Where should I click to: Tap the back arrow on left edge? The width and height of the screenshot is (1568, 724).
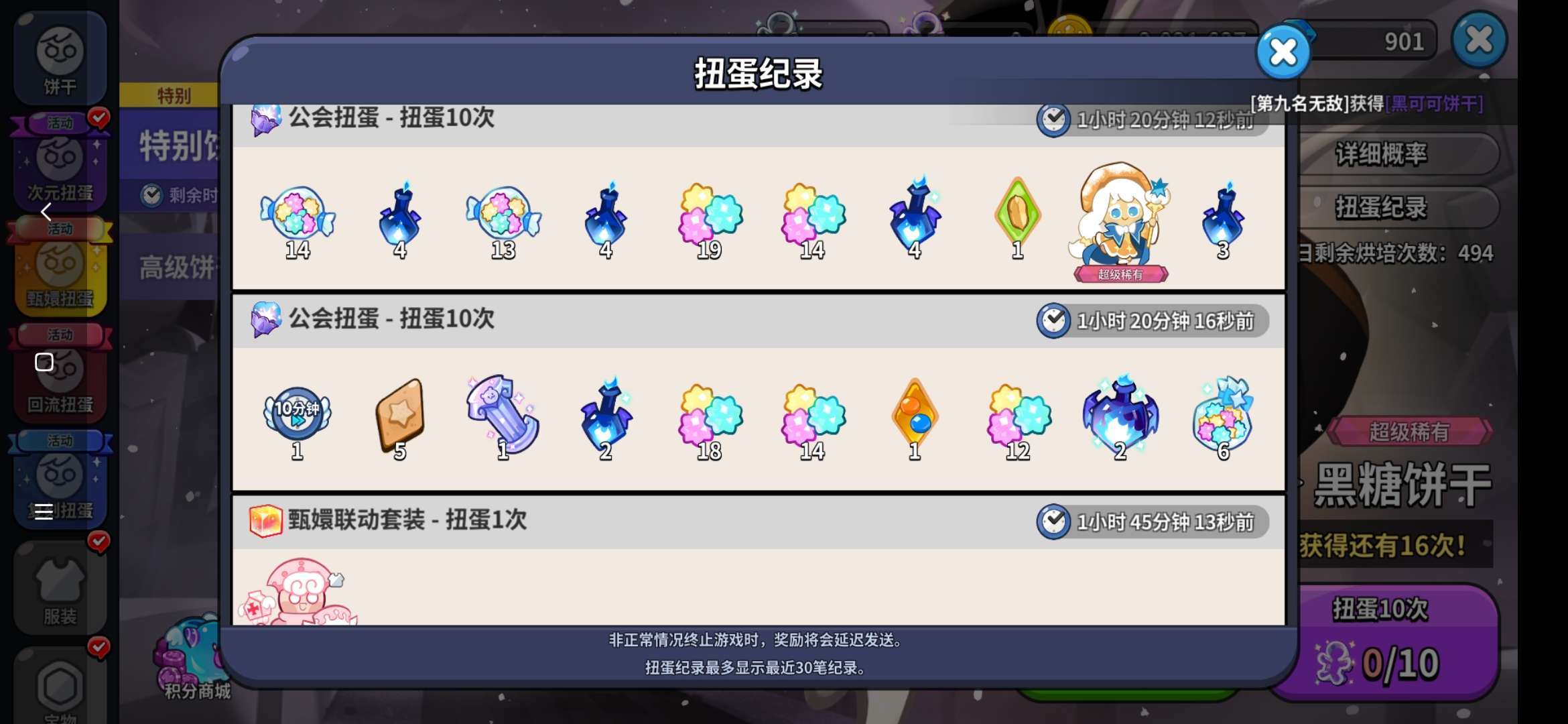(46, 212)
